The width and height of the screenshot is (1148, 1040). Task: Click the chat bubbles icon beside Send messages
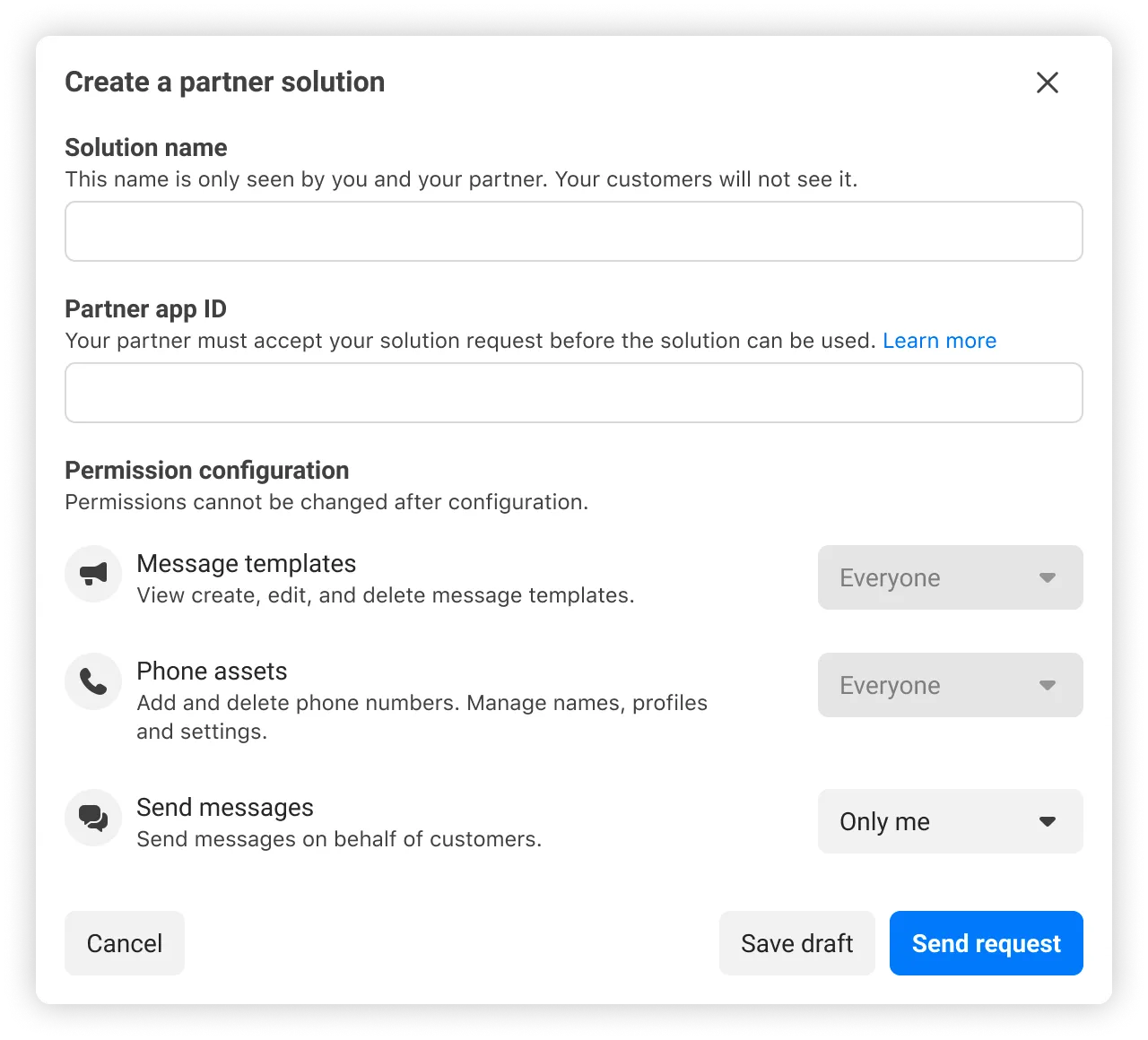pos(93,818)
